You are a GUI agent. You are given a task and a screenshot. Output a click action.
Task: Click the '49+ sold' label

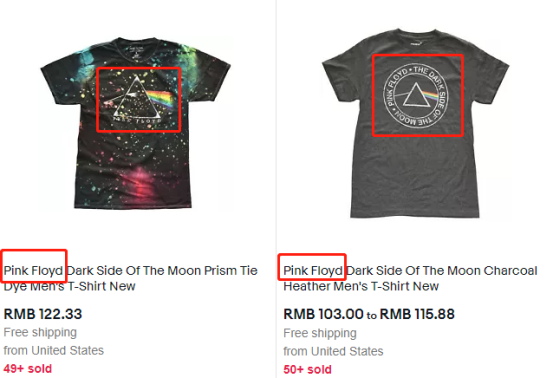pos(28,368)
